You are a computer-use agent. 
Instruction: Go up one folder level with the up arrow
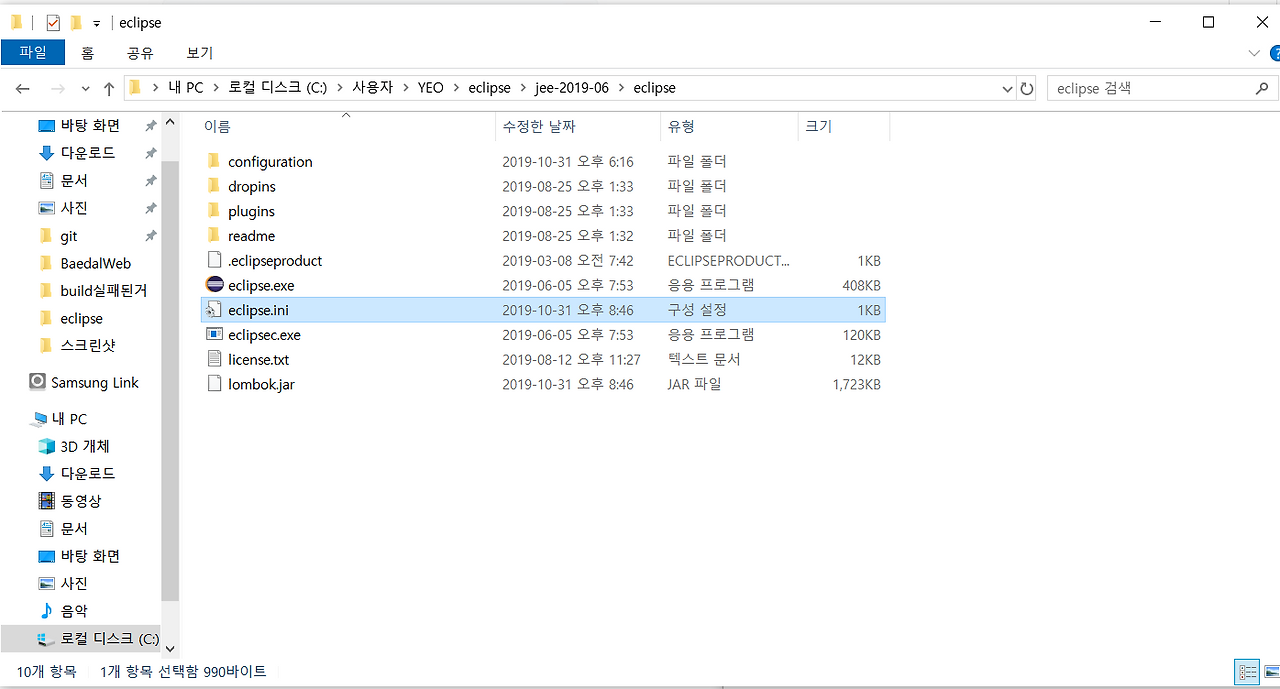click(x=109, y=88)
